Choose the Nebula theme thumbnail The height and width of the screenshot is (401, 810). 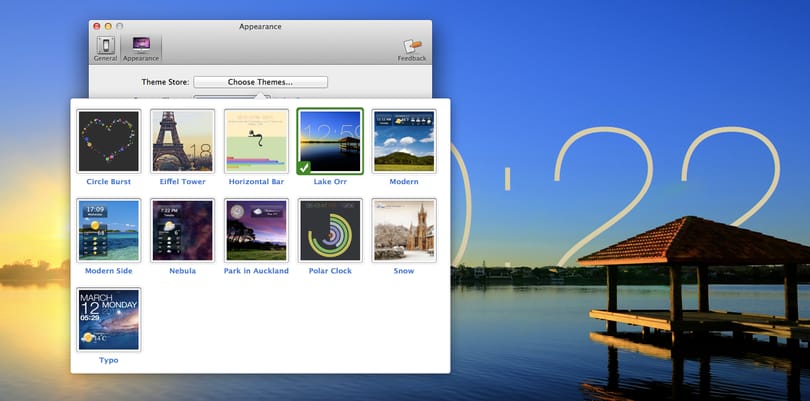click(x=182, y=230)
